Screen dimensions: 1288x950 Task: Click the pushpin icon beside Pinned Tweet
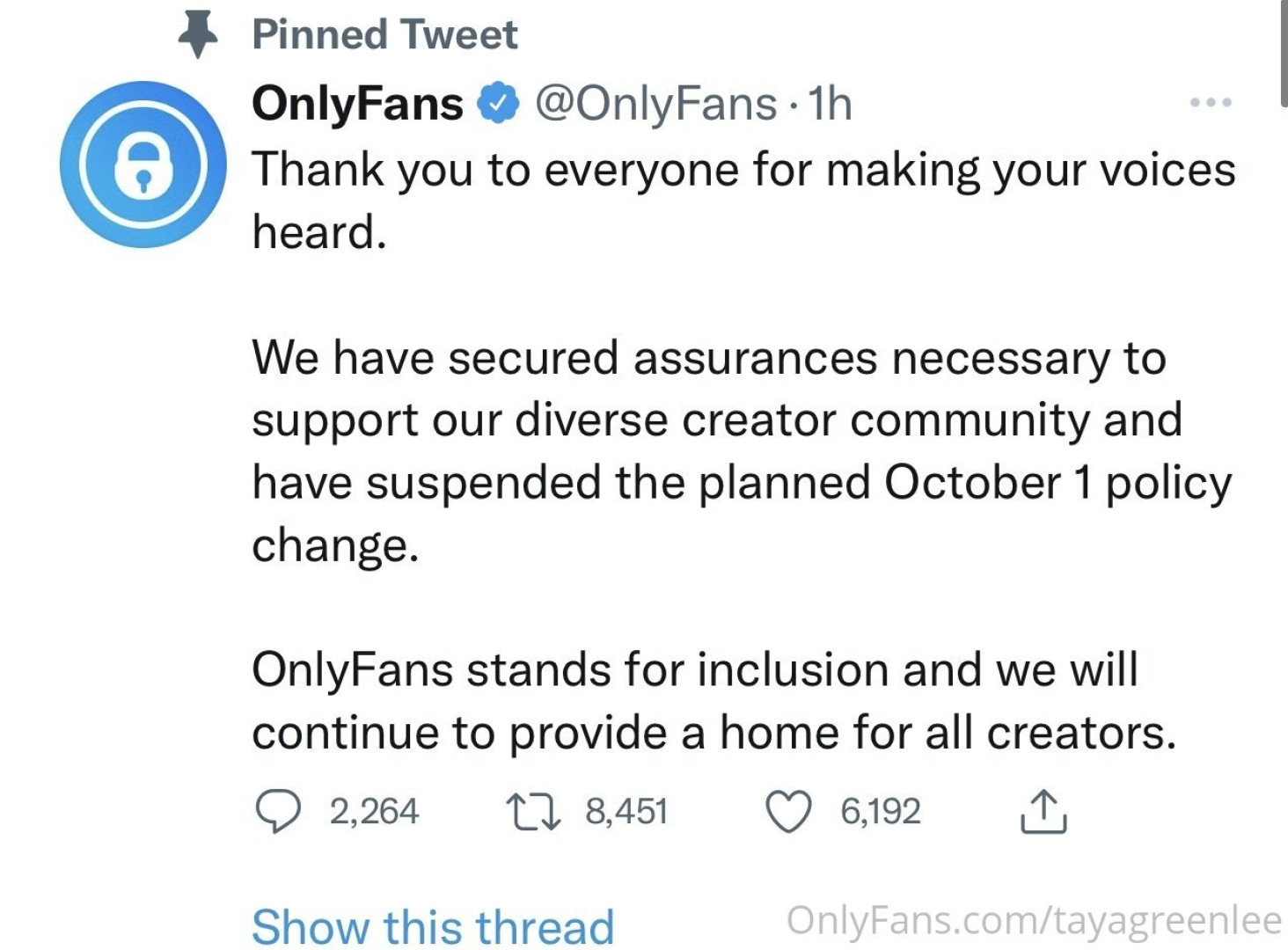[x=198, y=33]
